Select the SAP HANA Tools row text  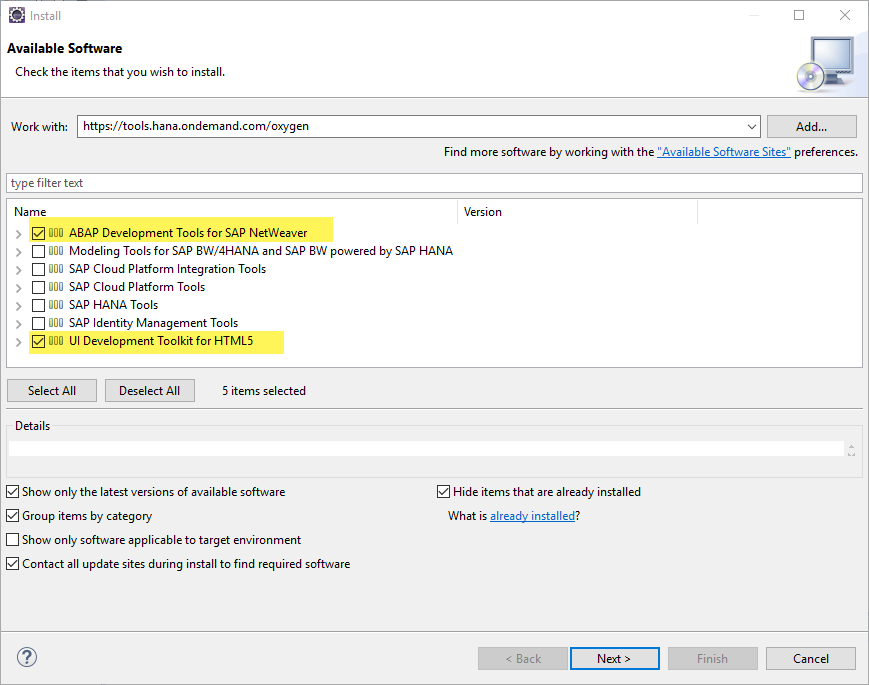[x=114, y=305]
